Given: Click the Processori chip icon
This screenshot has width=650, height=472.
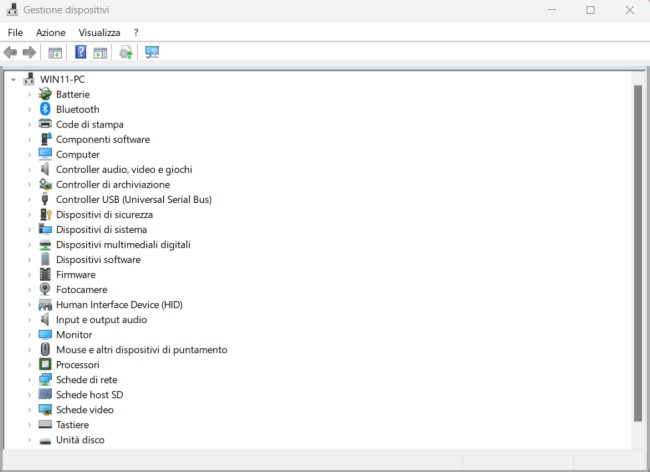Looking at the screenshot, I should (x=45, y=364).
